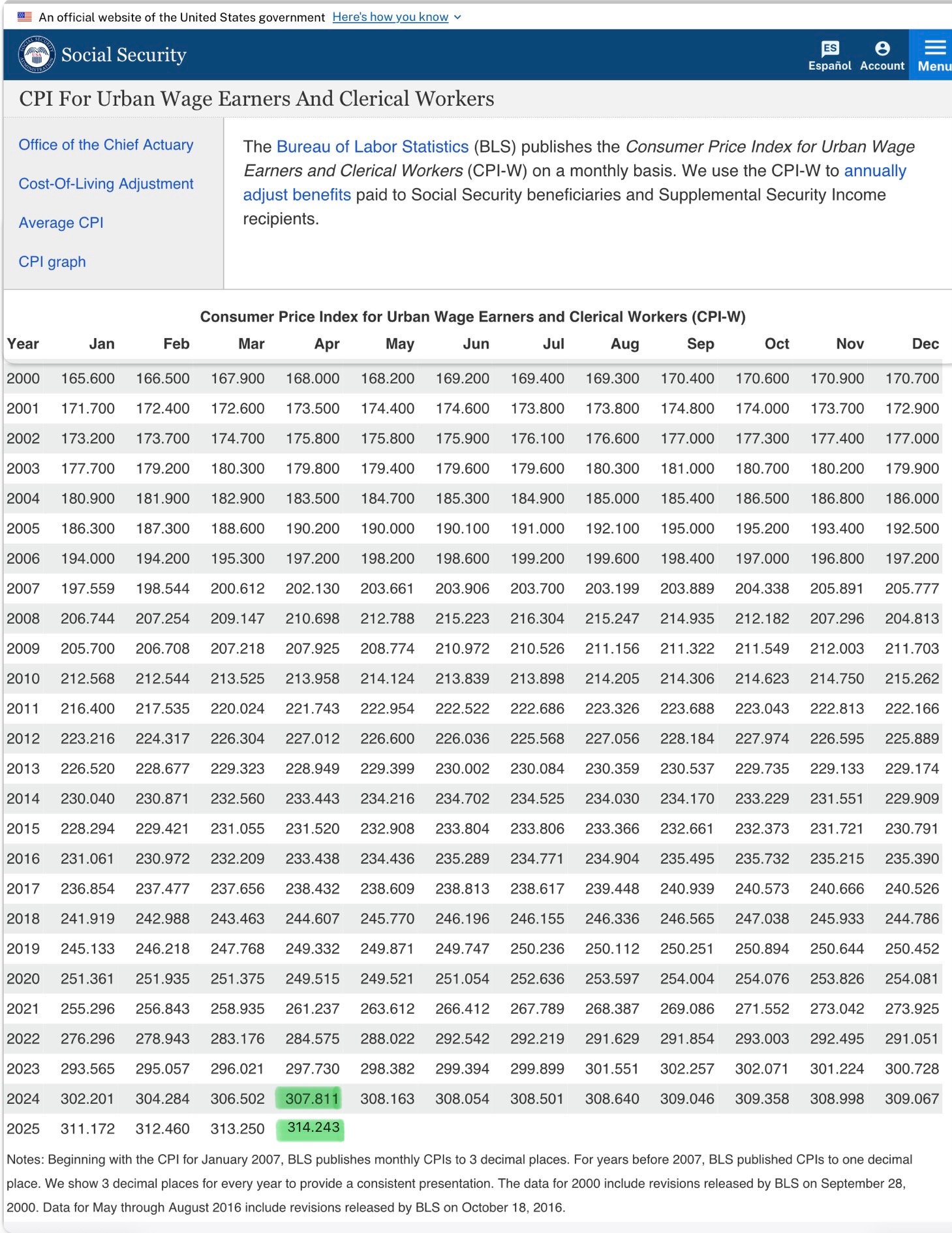Go to Office of the Chief Actuary
The width and height of the screenshot is (952, 1233).
point(106,145)
